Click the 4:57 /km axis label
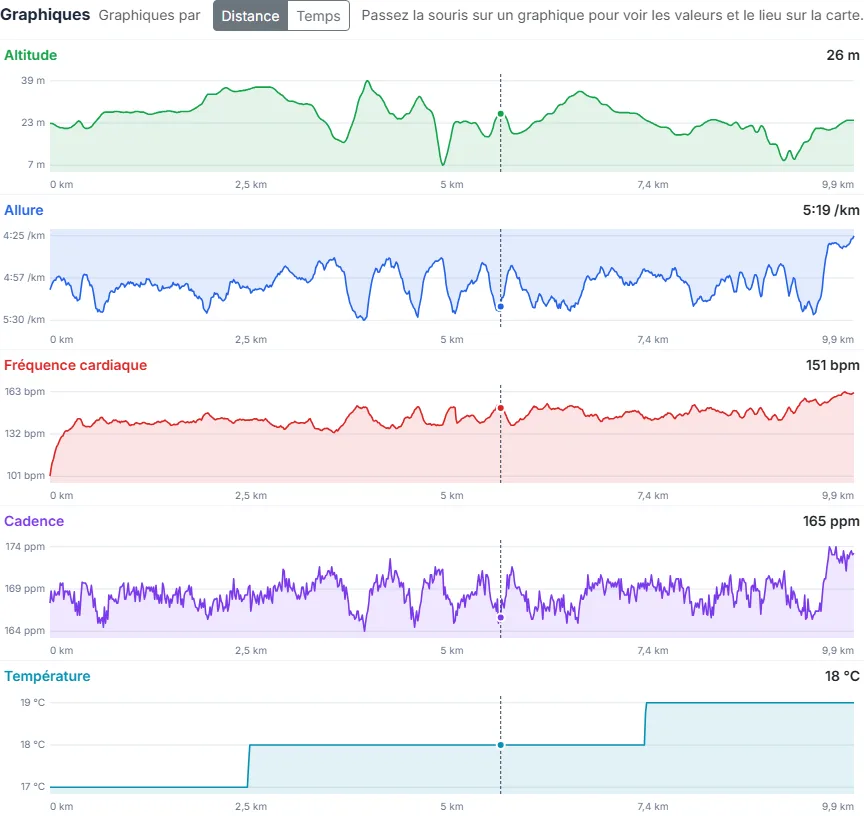Image resolution: width=864 pixels, height=816 pixels. pyautogui.click(x=24, y=278)
